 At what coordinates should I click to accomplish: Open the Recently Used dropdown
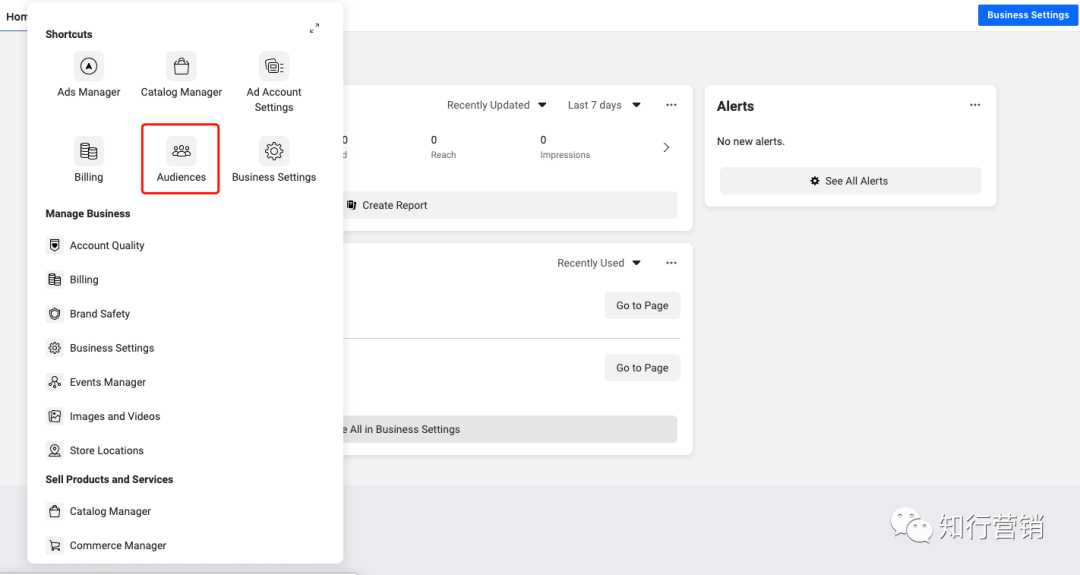[x=599, y=263]
